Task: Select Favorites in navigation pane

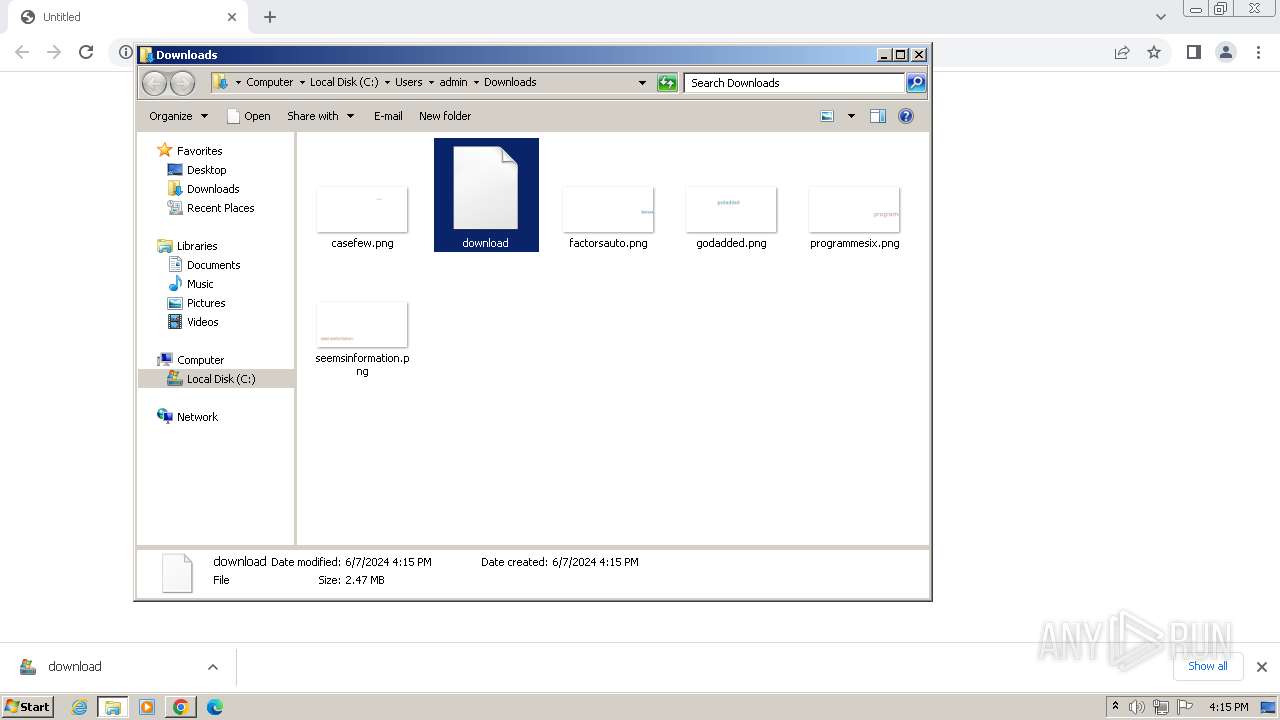Action: (199, 151)
